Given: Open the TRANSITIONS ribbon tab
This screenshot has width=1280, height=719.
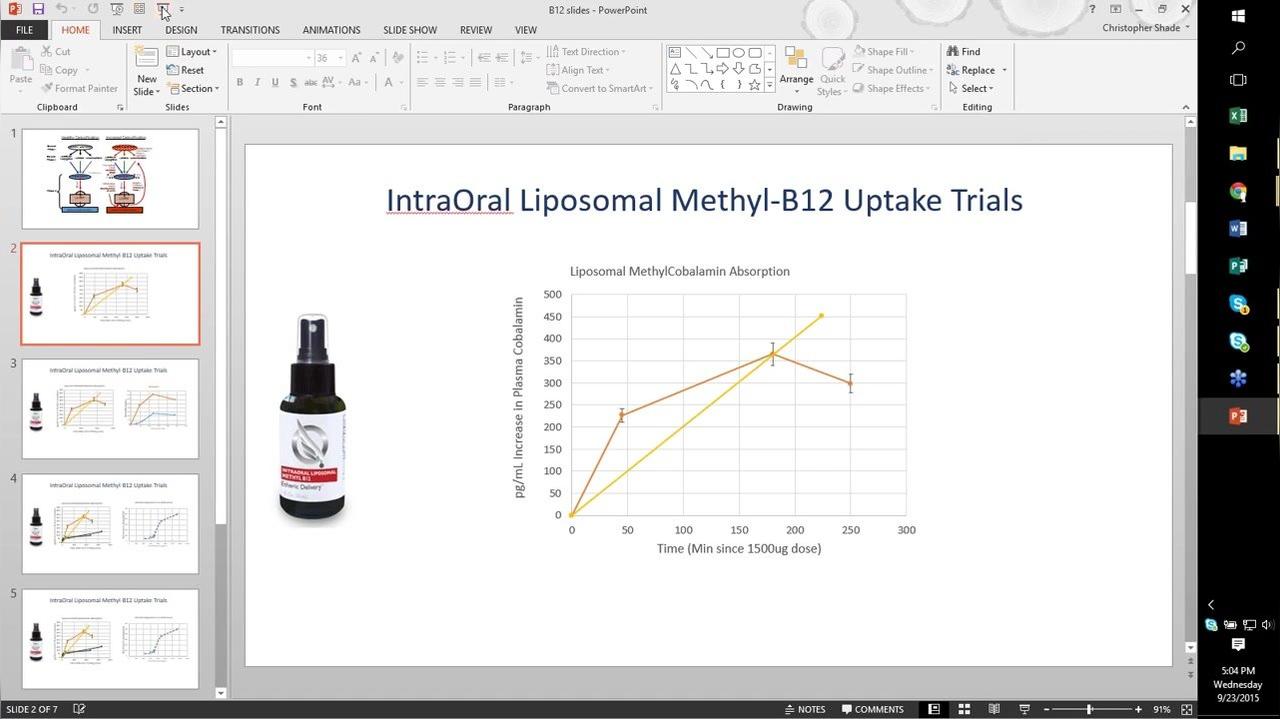Looking at the screenshot, I should click(250, 30).
